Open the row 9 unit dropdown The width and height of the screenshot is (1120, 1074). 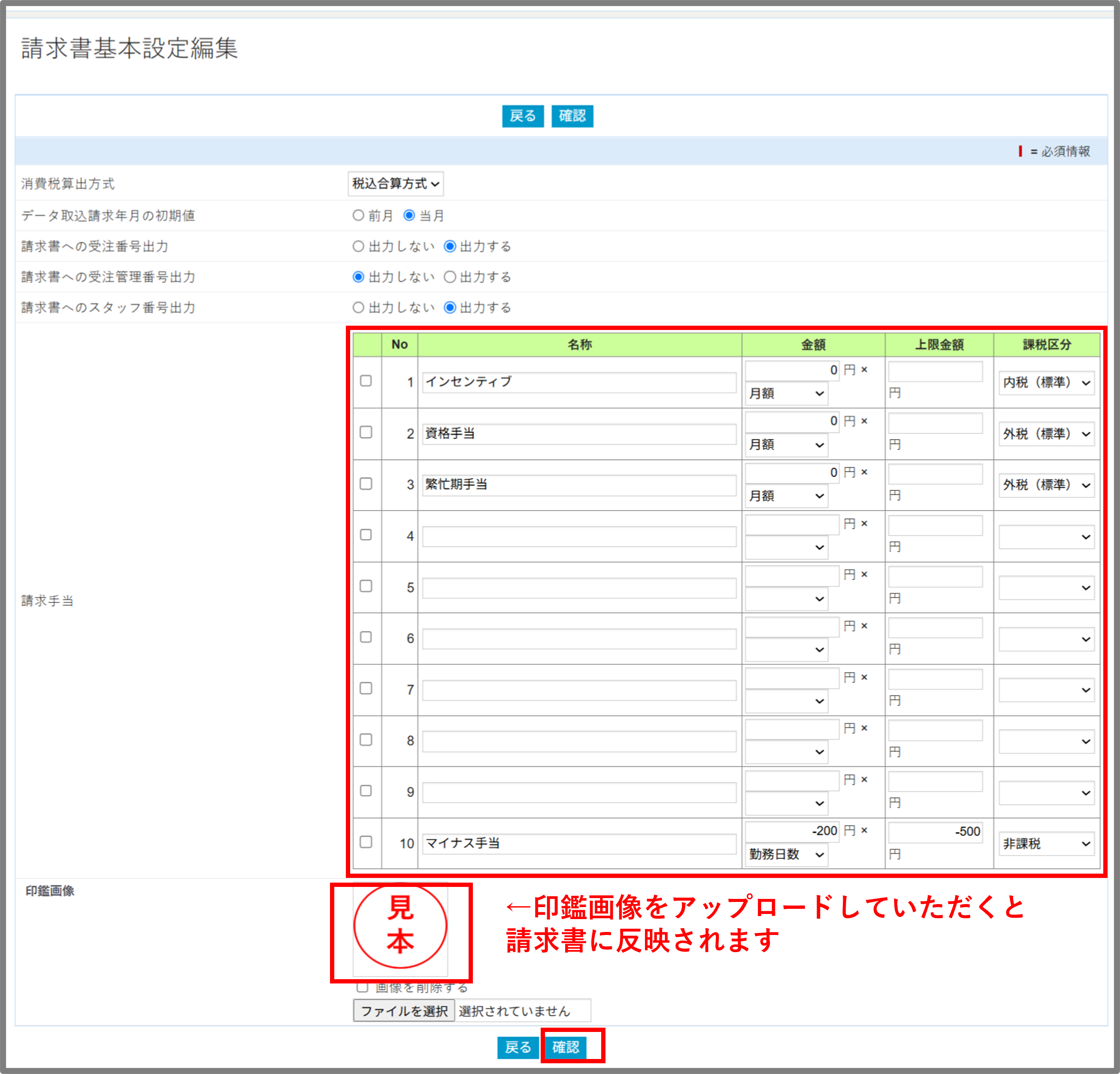coord(786,803)
